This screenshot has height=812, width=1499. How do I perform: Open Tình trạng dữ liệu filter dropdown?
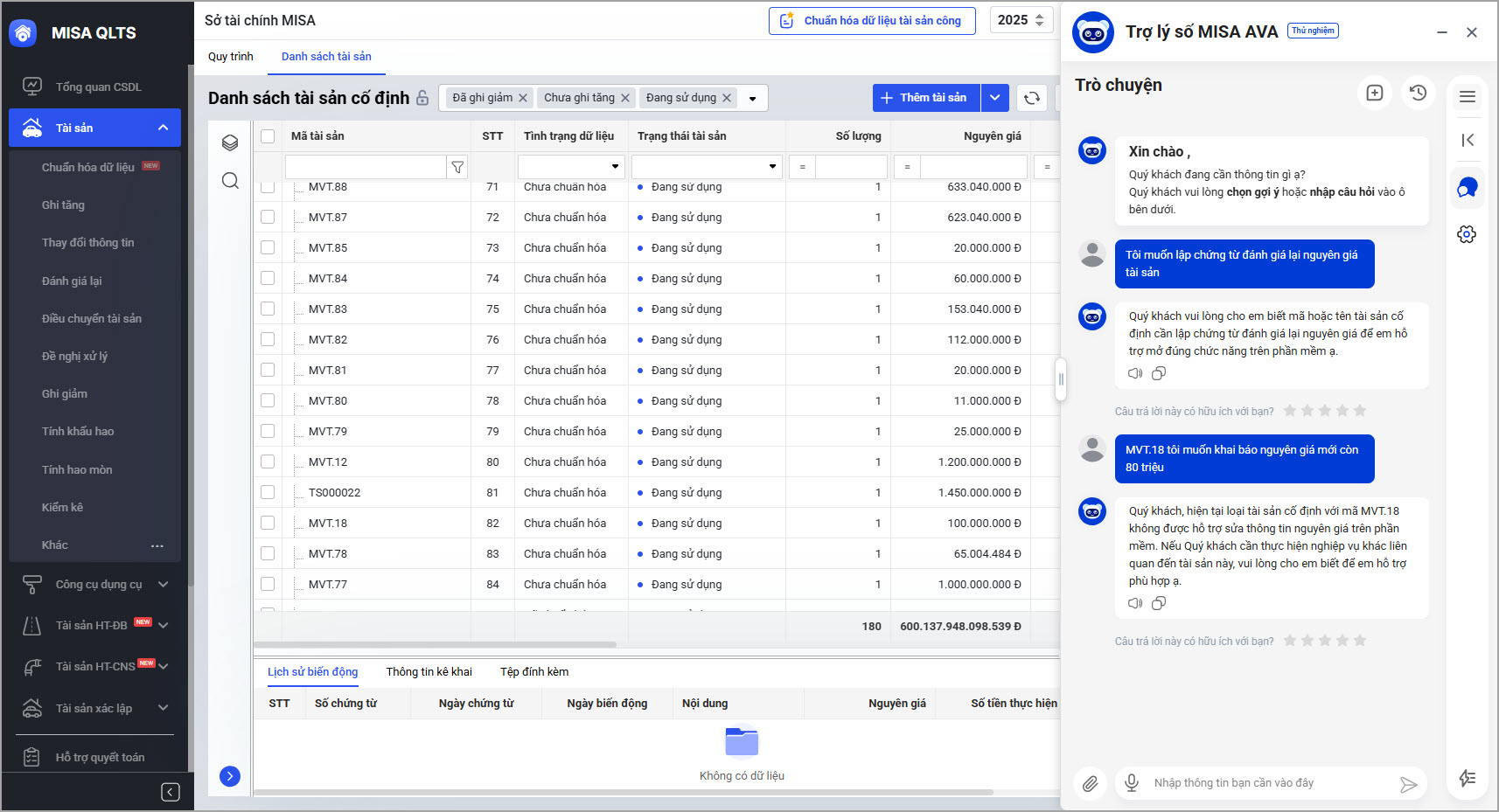(x=615, y=167)
